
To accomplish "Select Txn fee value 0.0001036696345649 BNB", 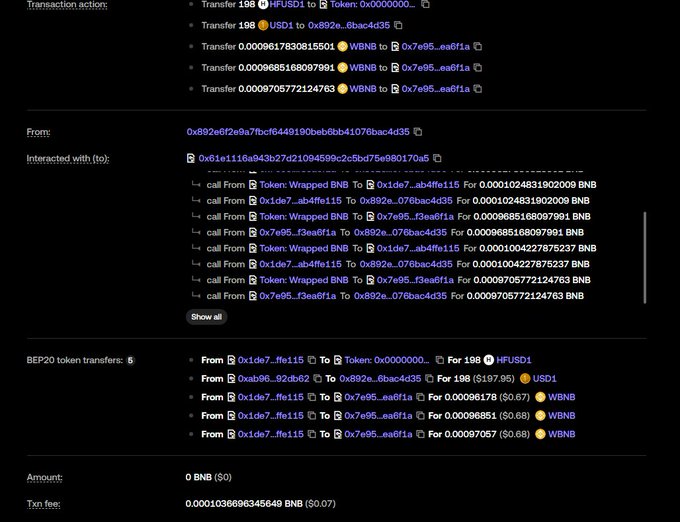I will (x=244, y=503).
